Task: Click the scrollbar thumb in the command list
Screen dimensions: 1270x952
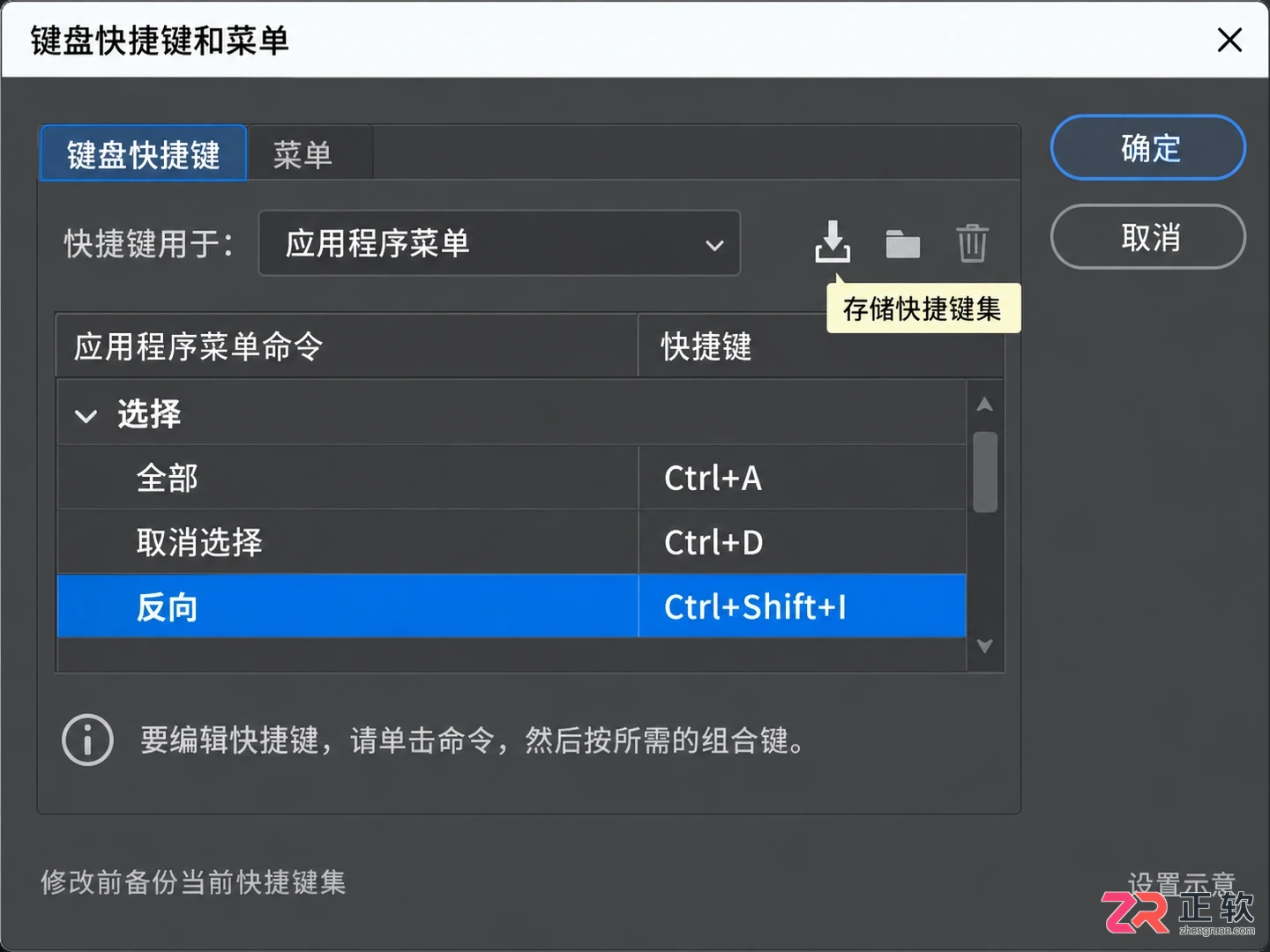Action: coord(985,472)
